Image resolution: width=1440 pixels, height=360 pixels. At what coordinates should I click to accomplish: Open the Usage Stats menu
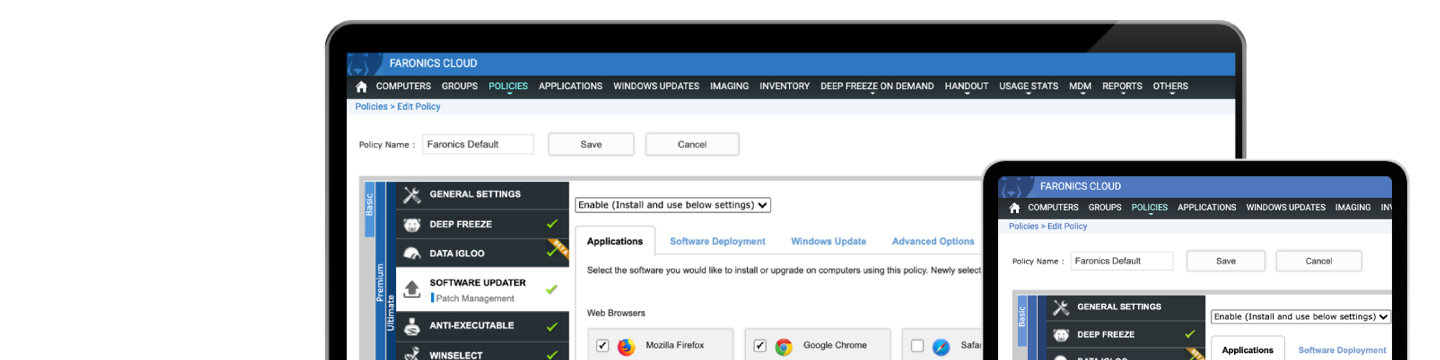pyautogui.click(x=1028, y=87)
